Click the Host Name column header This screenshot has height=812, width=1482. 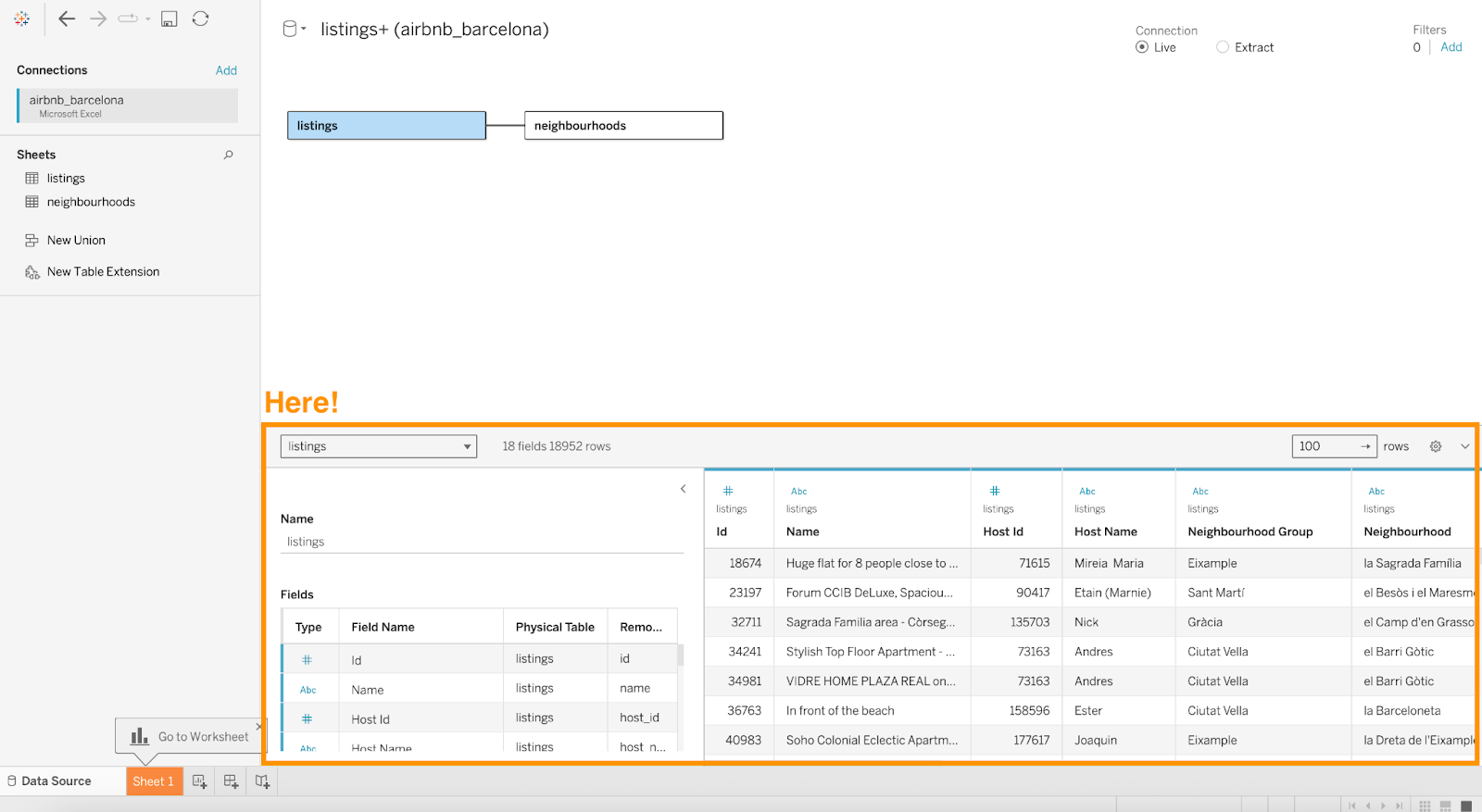click(1105, 531)
